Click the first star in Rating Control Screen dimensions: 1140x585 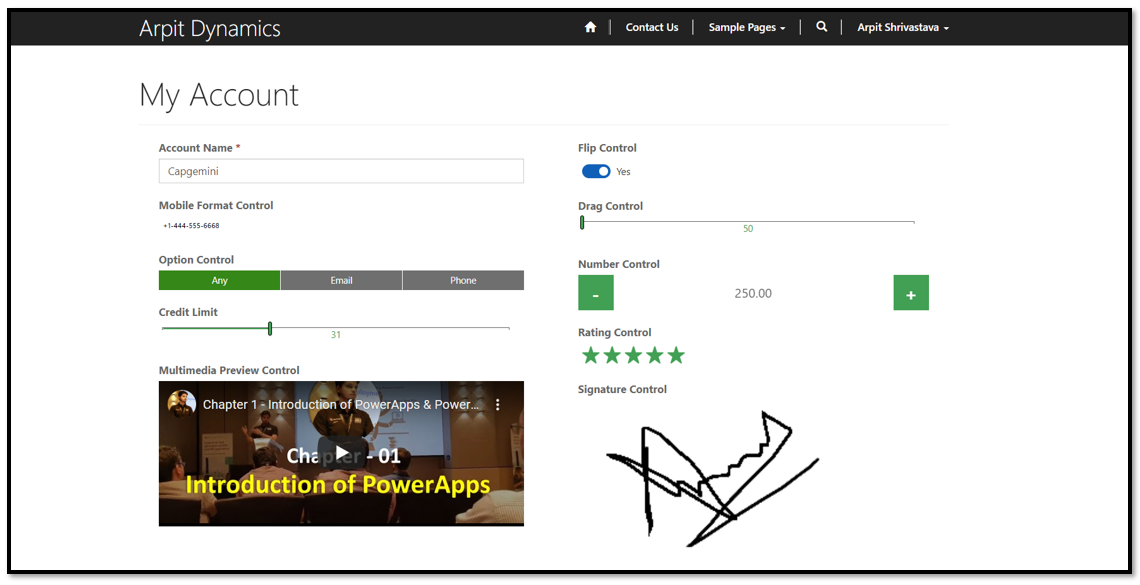click(x=590, y=355)
